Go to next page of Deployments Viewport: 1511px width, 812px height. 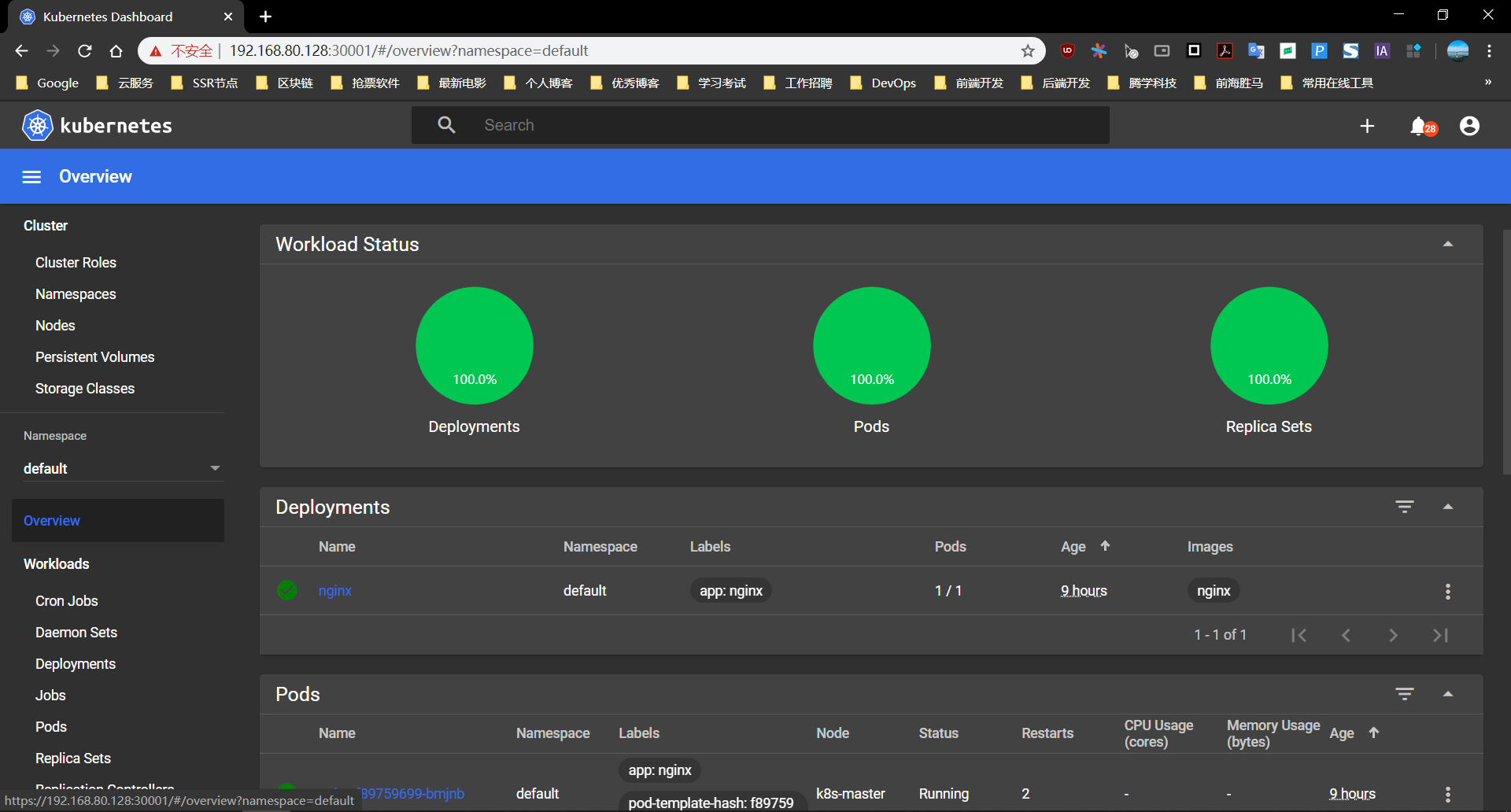click(x=1393, y=635)
